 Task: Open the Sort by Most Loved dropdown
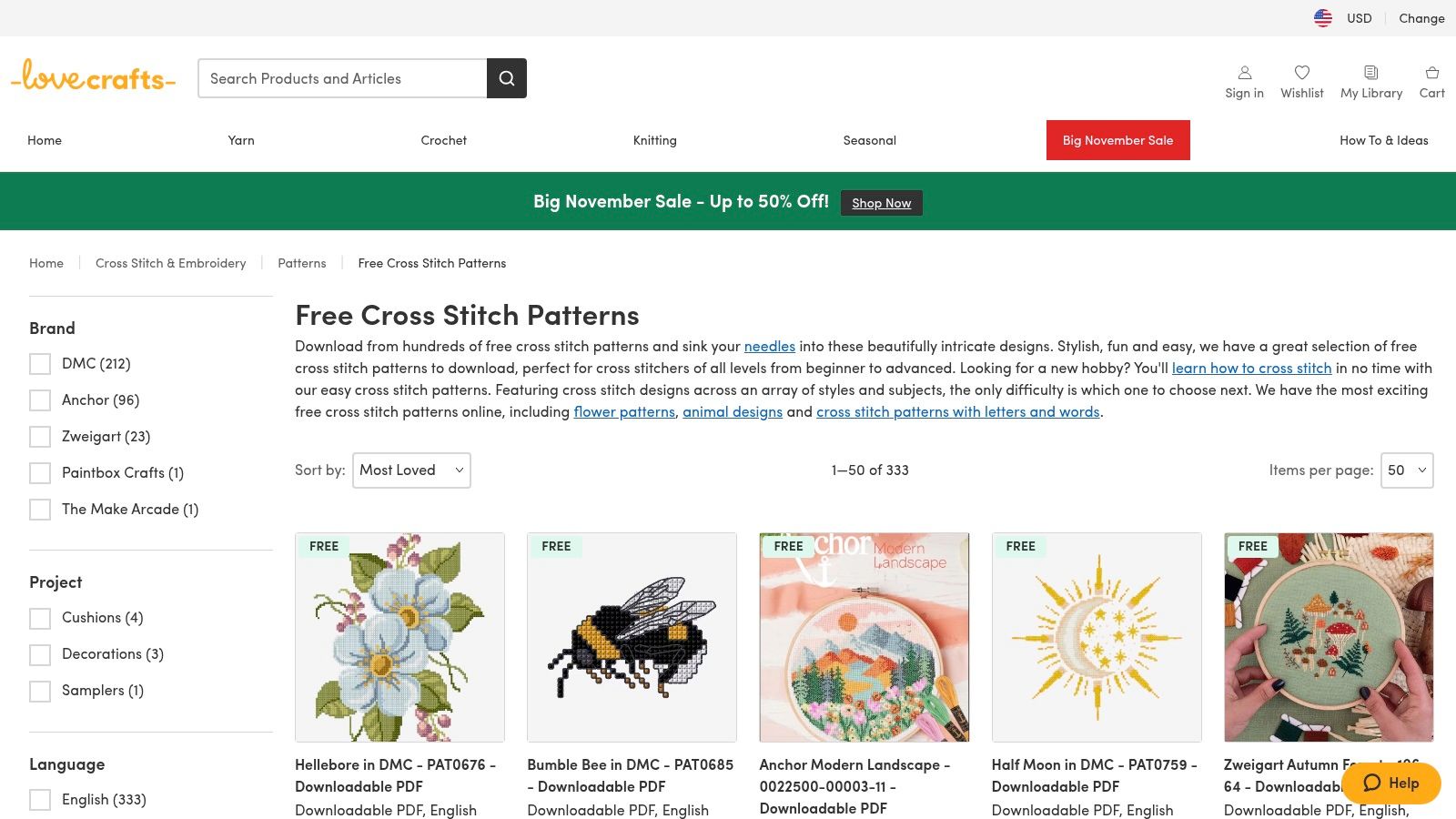[x=411, y=470]
